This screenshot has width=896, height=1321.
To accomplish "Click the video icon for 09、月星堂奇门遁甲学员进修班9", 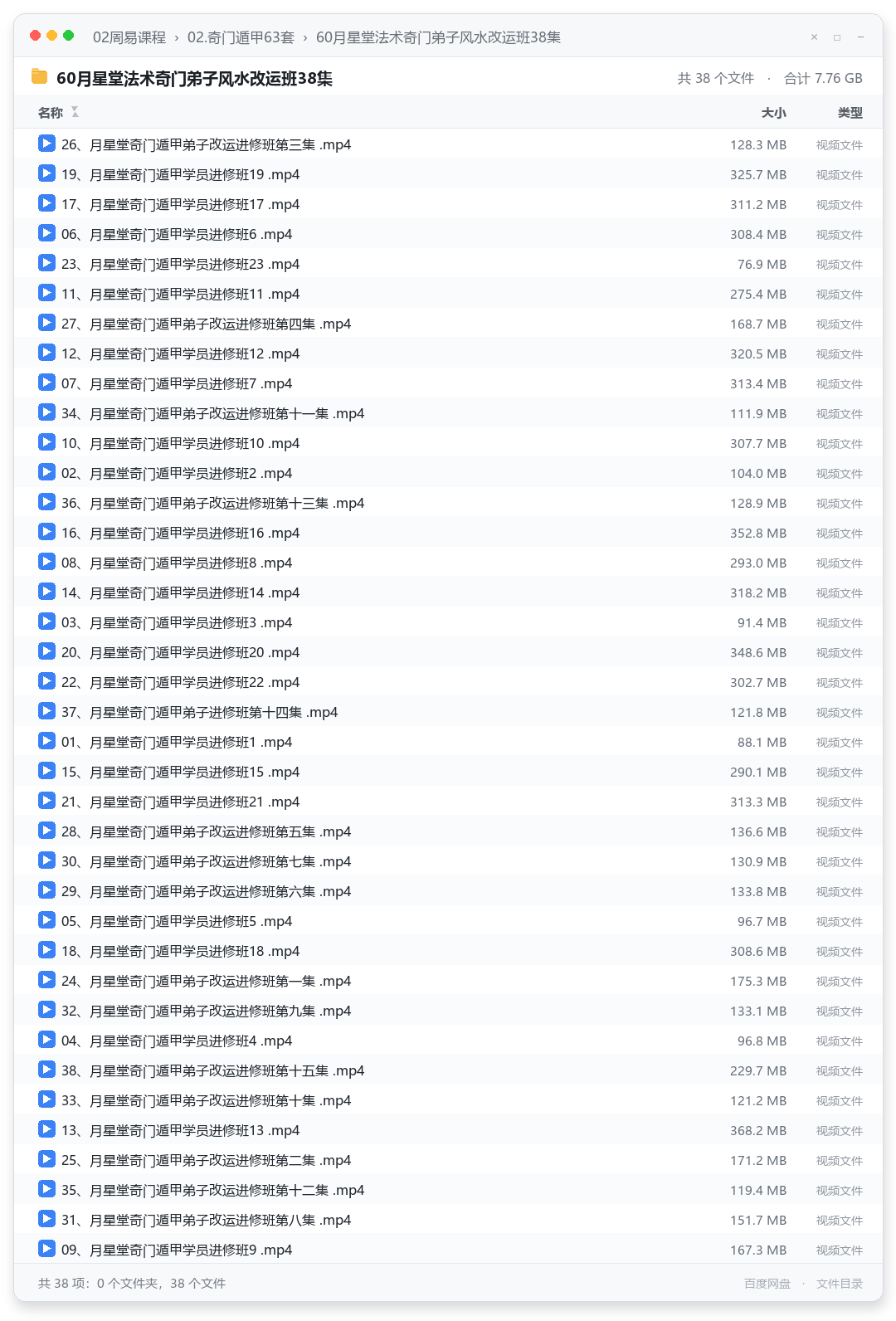I will [x=46, y=1249].
